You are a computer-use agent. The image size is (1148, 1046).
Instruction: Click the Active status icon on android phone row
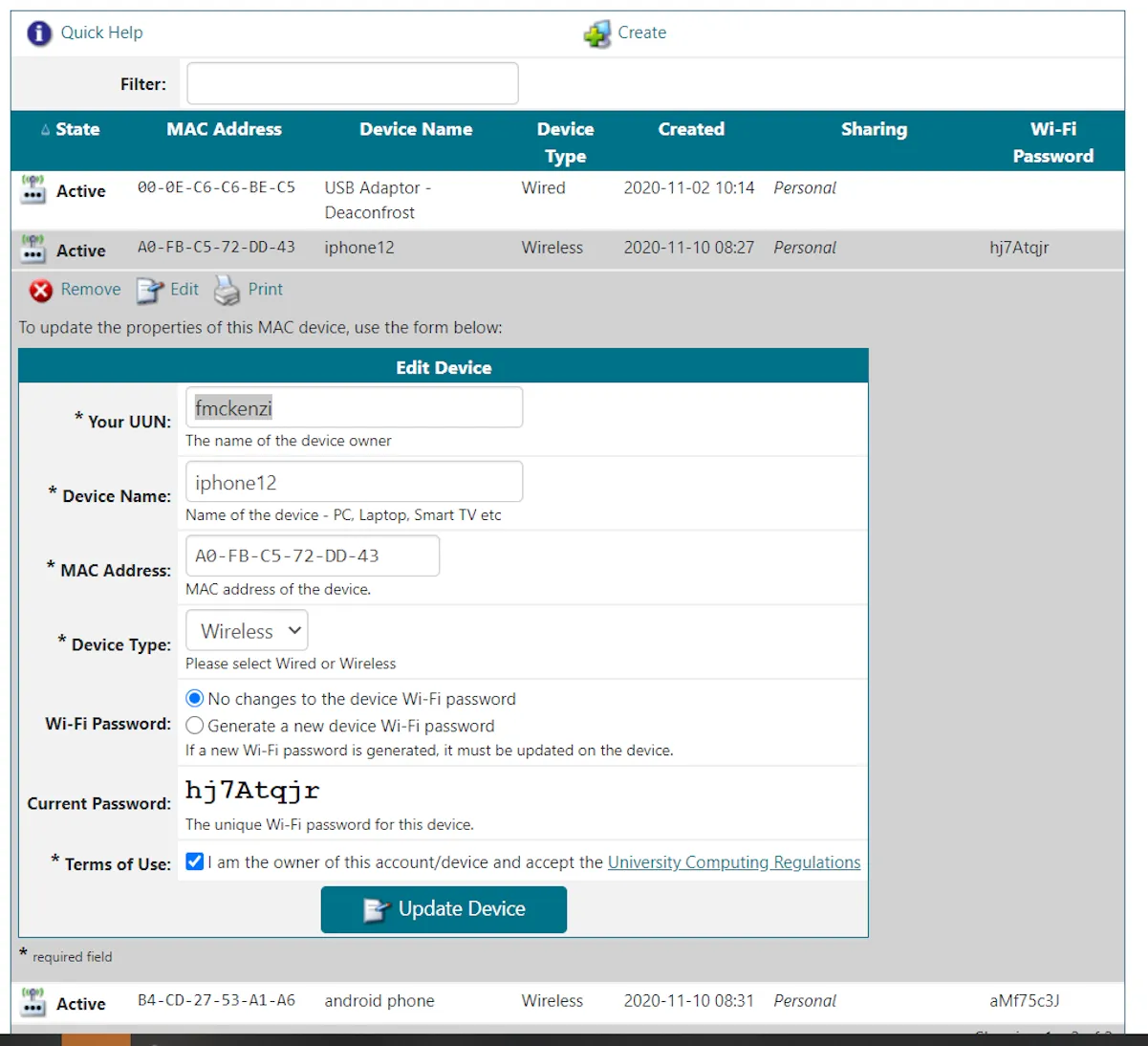click(x=32, y=1001)
